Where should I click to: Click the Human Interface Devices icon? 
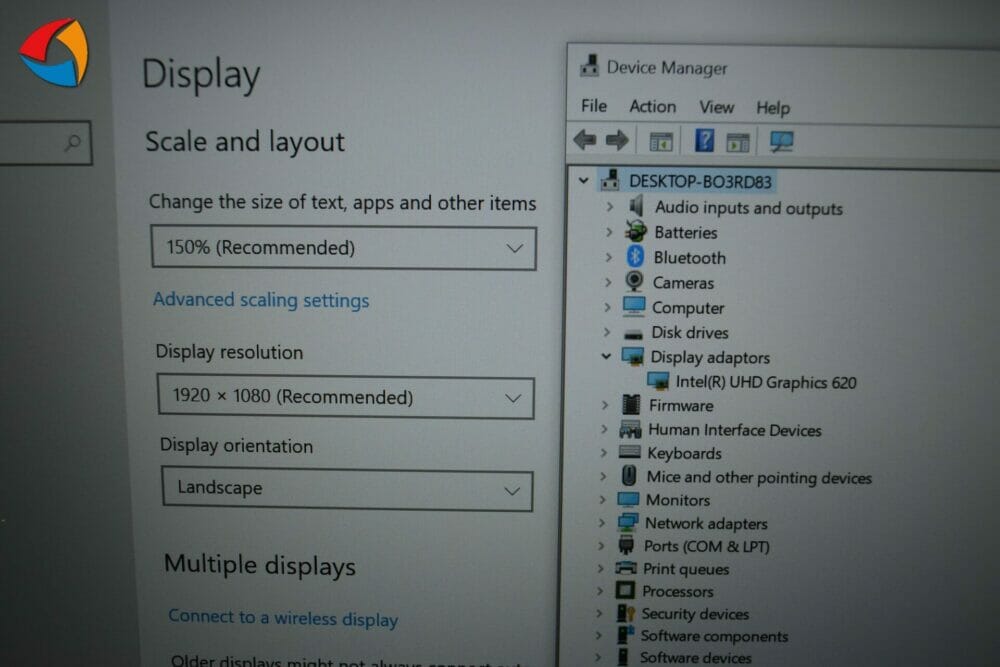point(630,429)
